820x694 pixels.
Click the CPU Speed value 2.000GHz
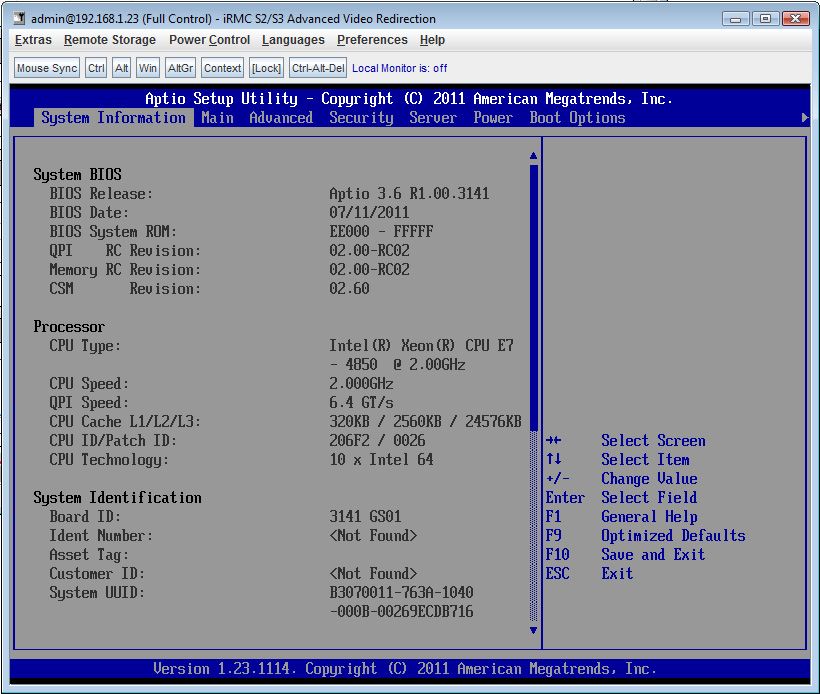(361, 383)
